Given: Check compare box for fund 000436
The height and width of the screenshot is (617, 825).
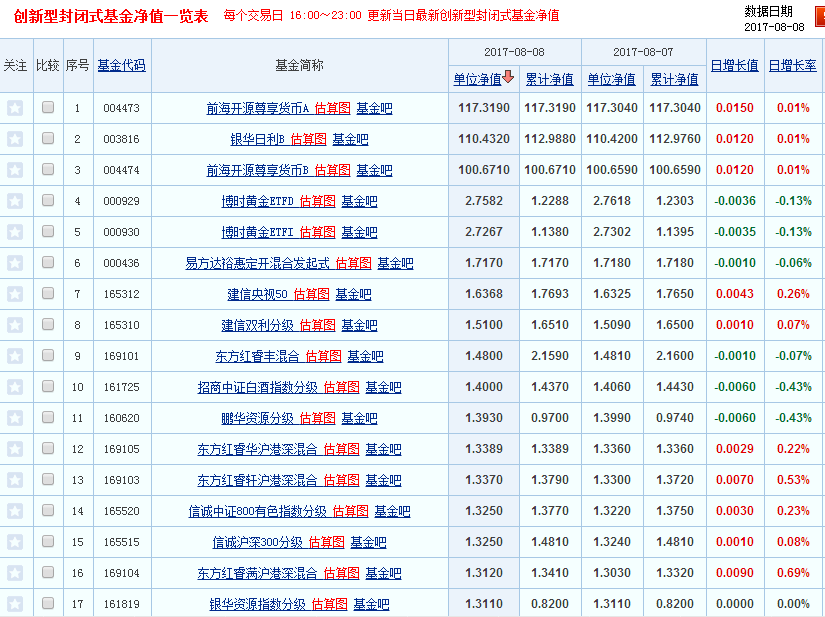Looking at the screenshot, I should coord(48,262).
